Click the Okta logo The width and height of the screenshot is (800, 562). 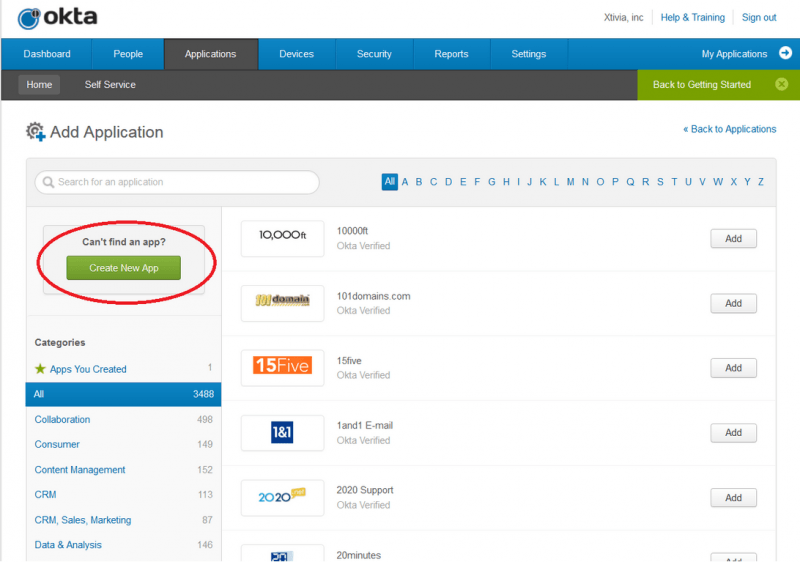pos(57,18)
